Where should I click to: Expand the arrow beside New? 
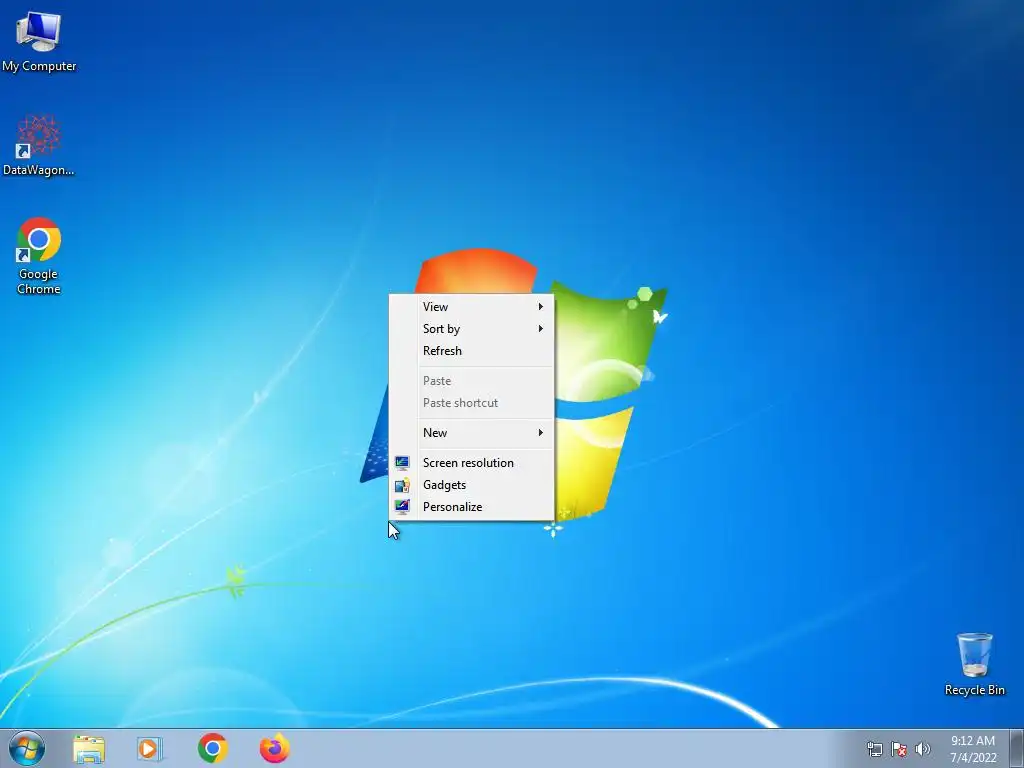[541, 432]
